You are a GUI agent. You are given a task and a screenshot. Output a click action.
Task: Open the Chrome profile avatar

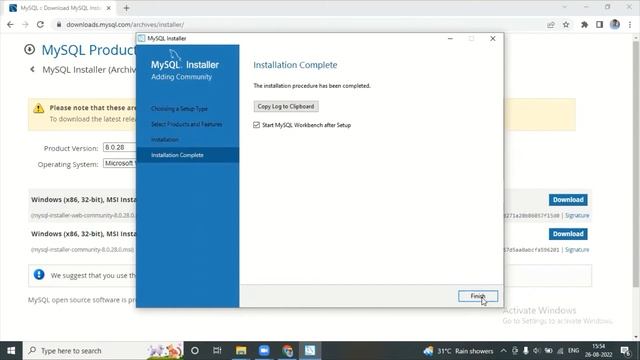click(x=615, y=24)
